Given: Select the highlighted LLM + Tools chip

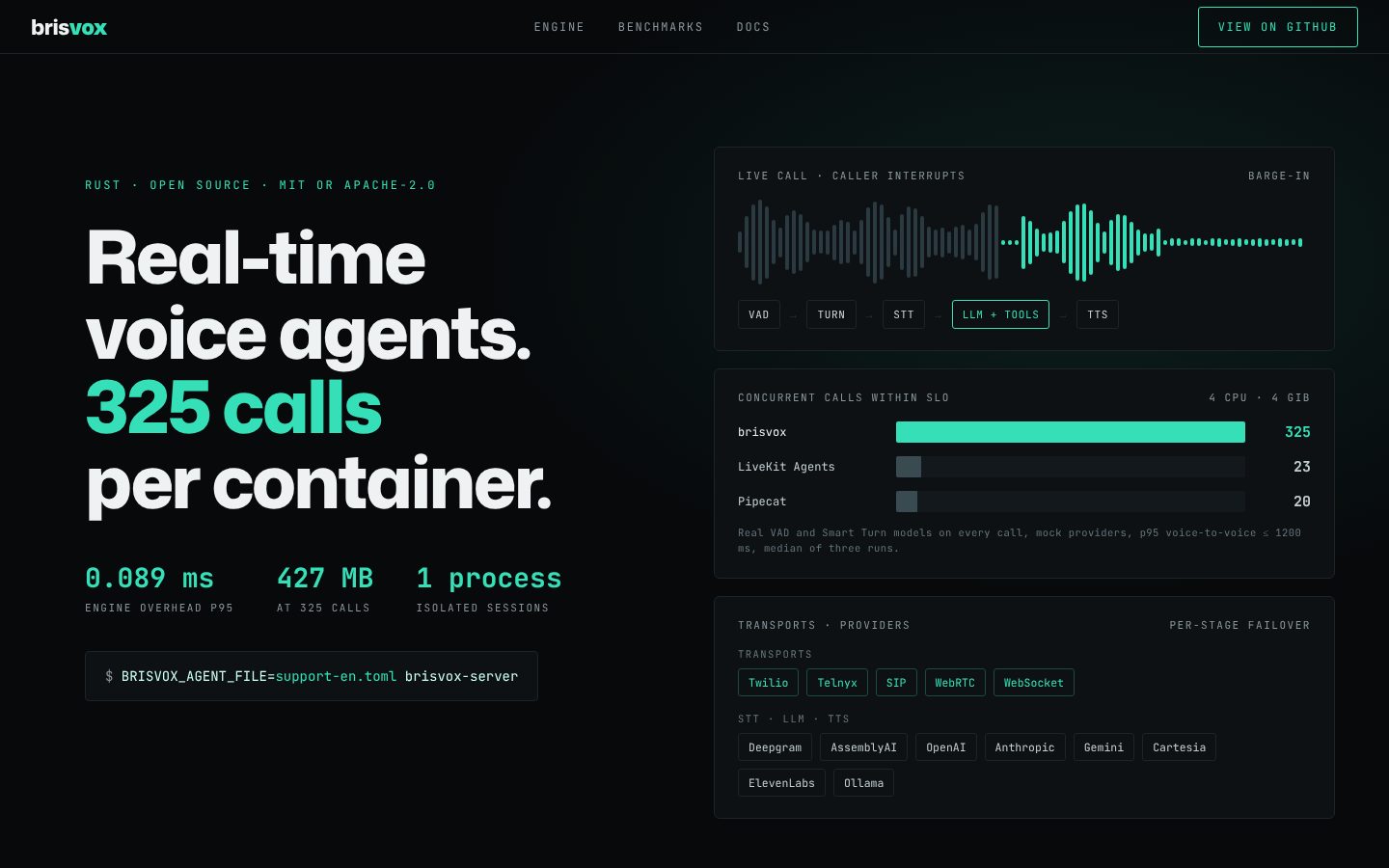Looking at the screenshot, I should [1000, 314].
